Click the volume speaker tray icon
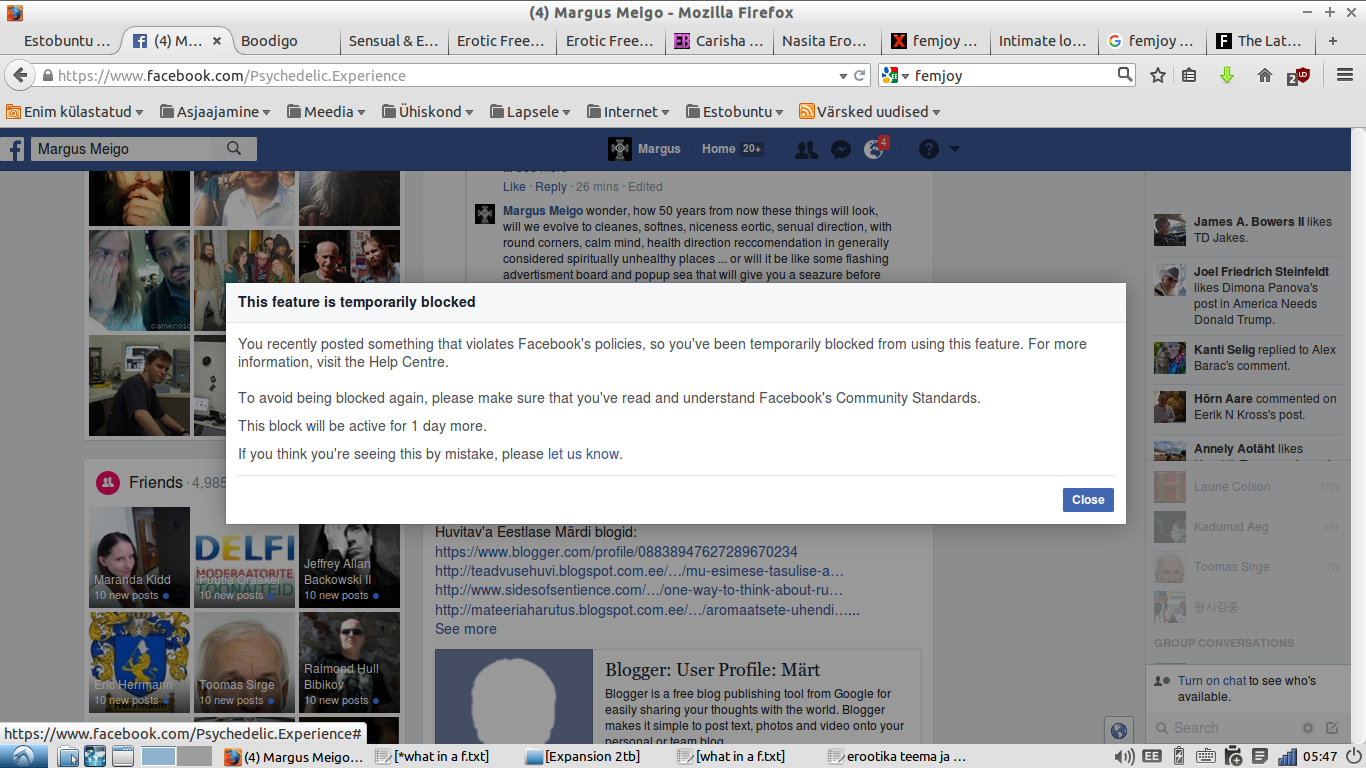The image size is (1366, 768). pos(1125,756)
